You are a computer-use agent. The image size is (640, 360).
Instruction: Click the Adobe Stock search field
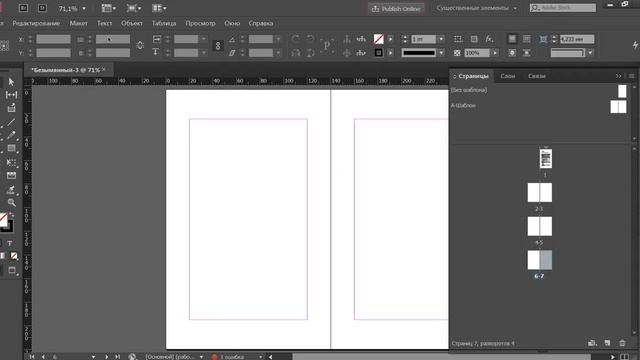pos(563,8)
